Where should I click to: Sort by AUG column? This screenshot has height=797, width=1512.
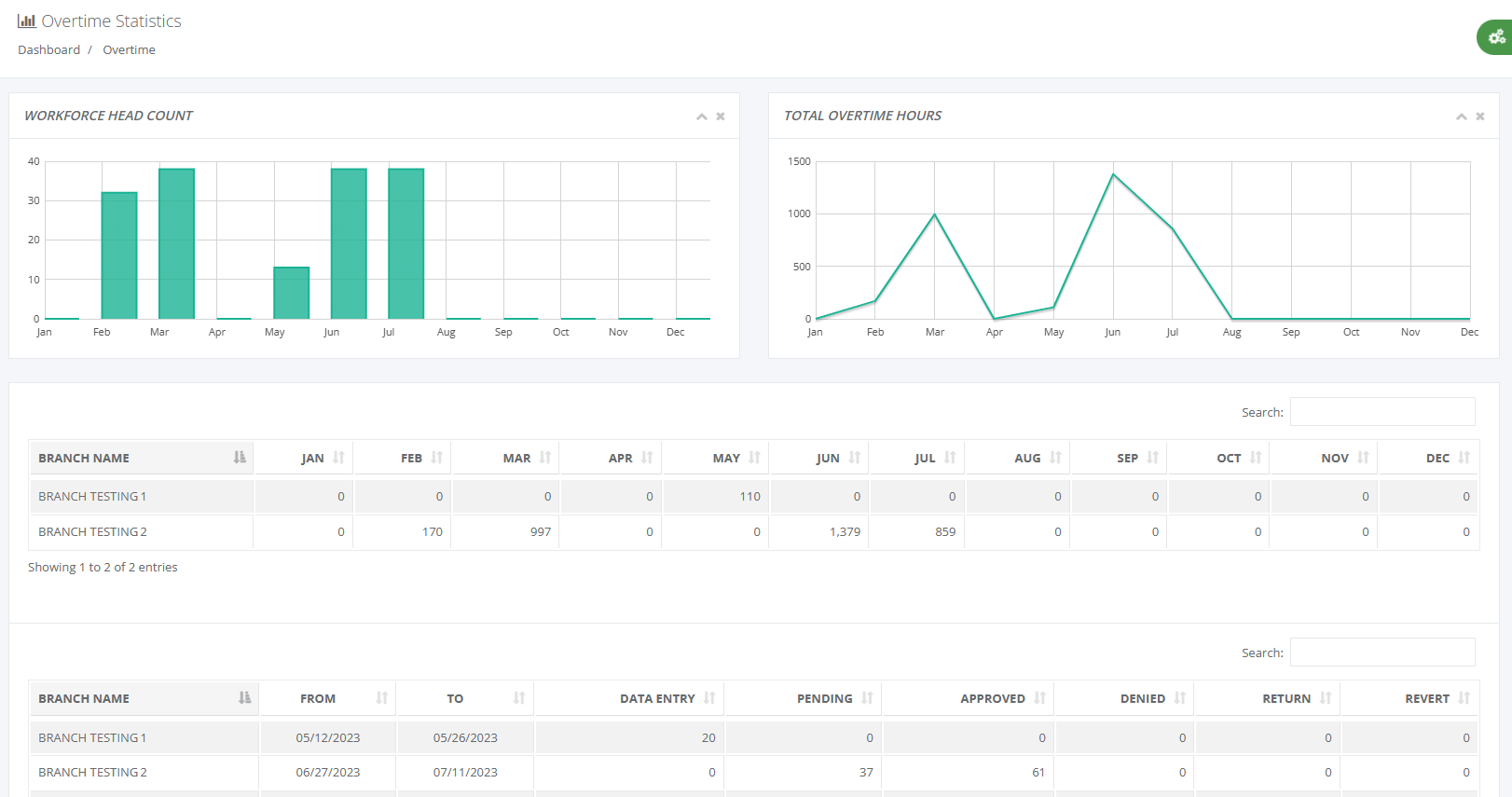pos(1017,458)
